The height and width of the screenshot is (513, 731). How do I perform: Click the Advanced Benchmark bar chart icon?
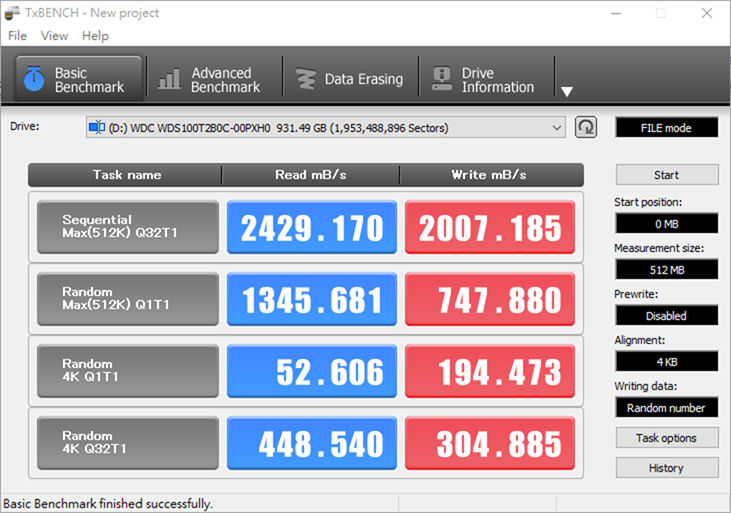(170, 79)
